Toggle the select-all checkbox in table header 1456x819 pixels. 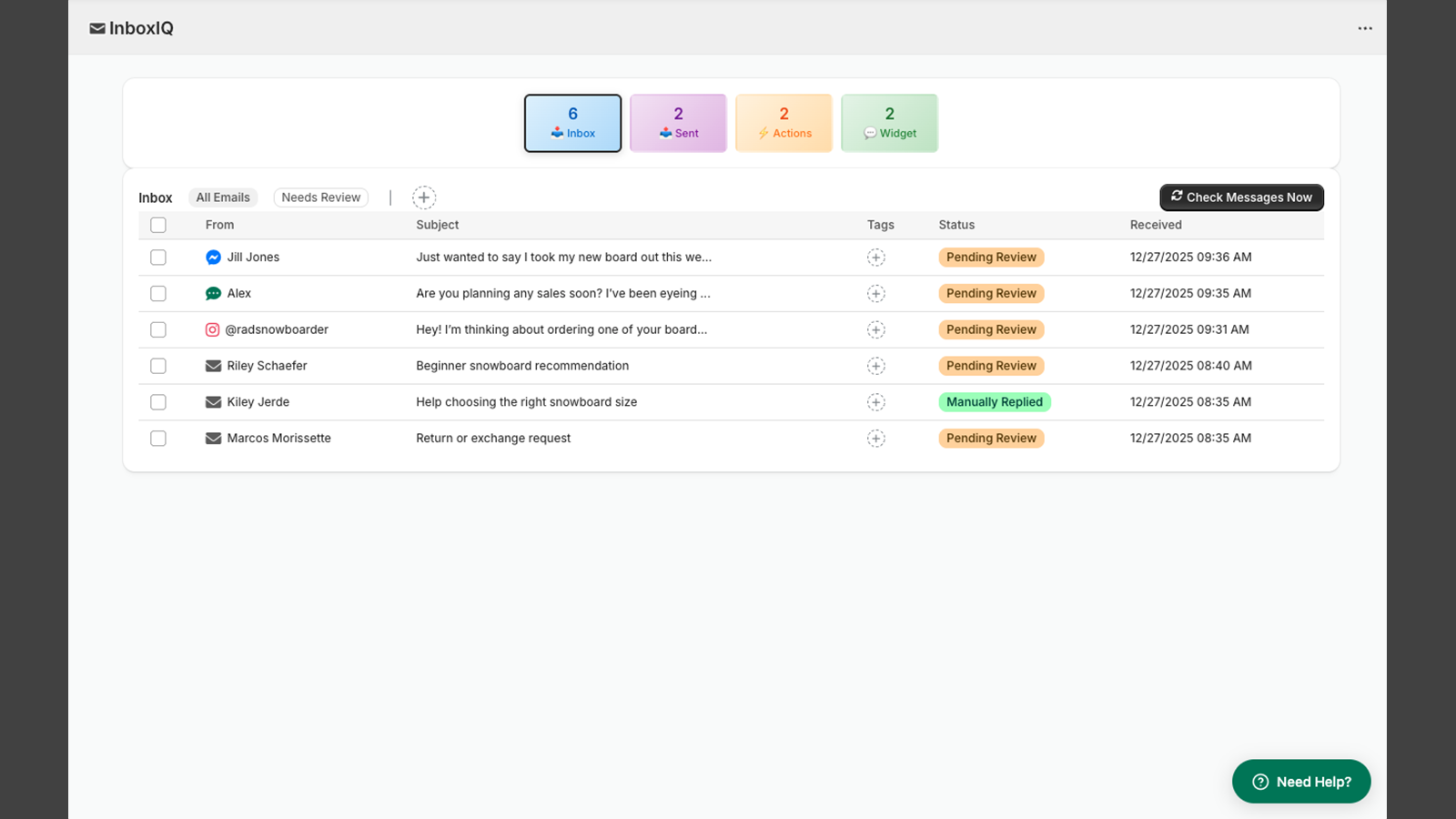pos(158,225)
